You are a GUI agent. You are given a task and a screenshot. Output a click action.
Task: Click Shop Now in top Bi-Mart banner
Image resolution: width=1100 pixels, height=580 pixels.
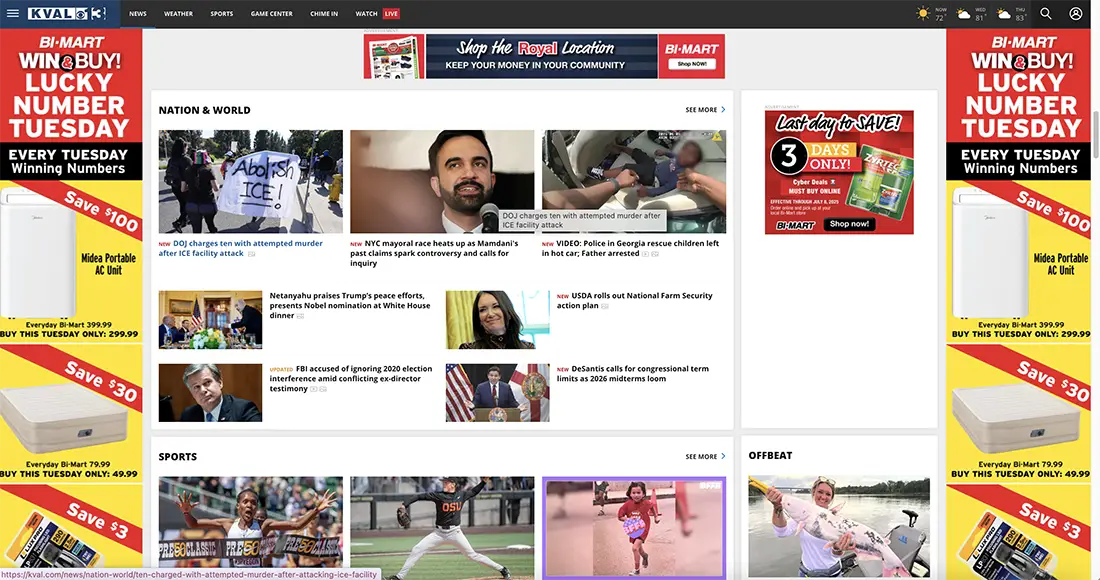click(691, 64)
